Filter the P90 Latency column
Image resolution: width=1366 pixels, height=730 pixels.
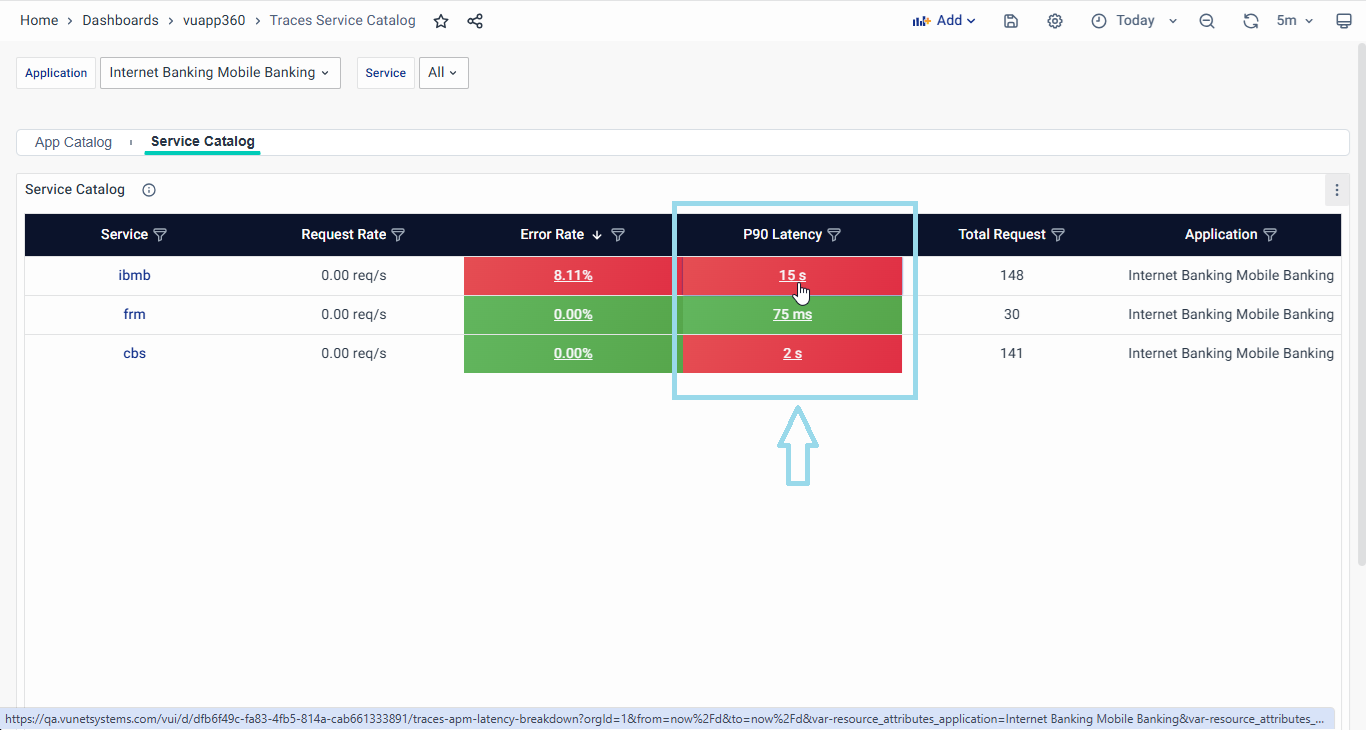[x=835, y=235]
